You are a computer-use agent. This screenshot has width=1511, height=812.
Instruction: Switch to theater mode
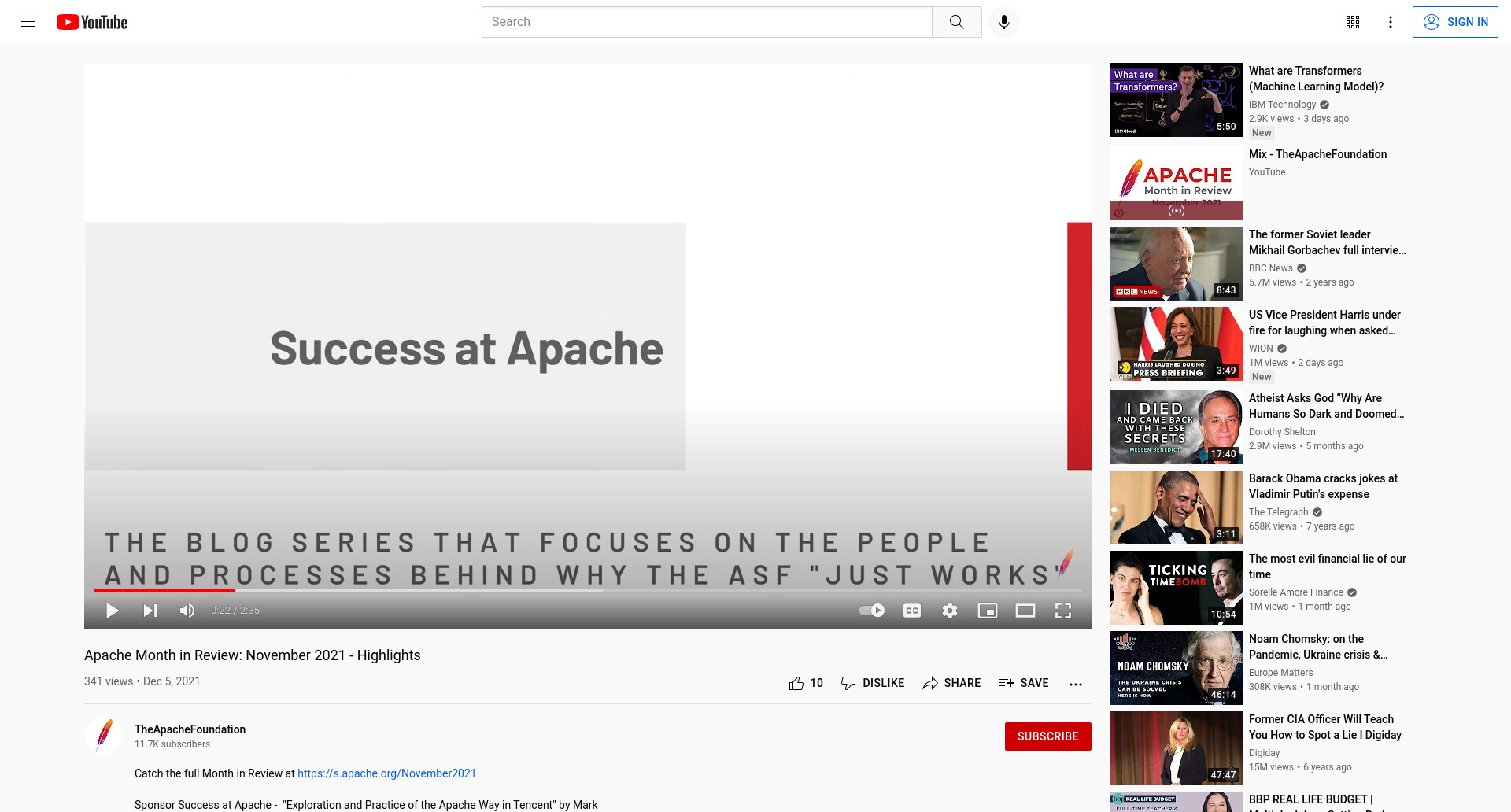pyautogui.click(x=1025, y=611)
